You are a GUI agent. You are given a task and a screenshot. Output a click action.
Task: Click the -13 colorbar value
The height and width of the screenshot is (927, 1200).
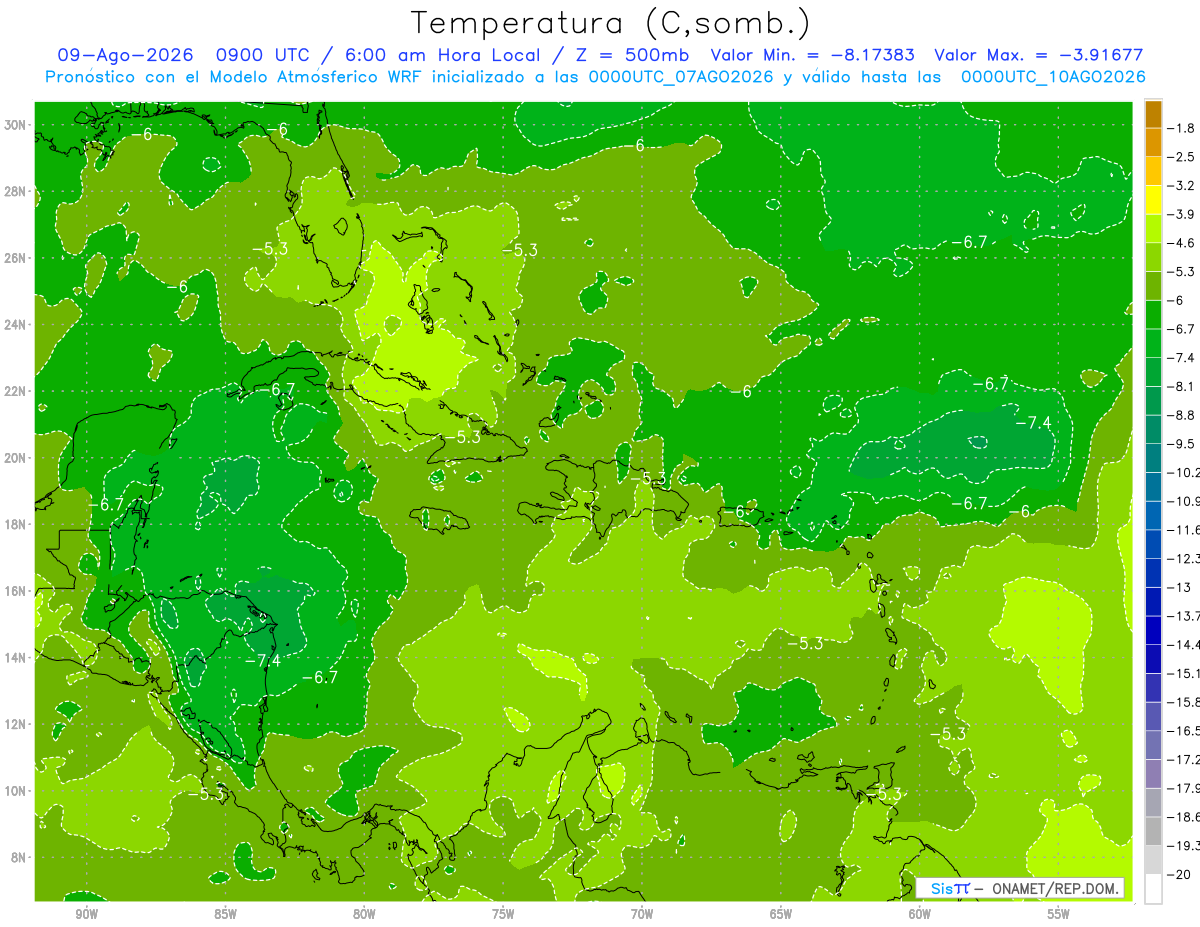point(1179,587)
